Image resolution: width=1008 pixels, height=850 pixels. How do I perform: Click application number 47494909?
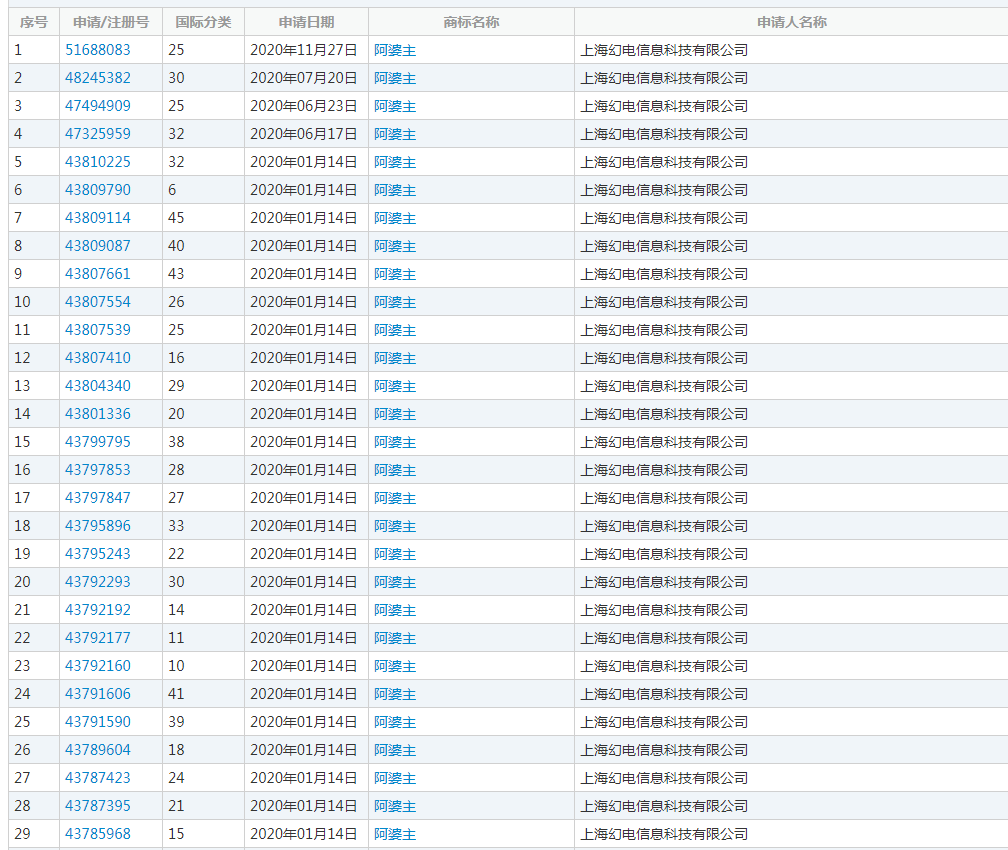[98, 106]
